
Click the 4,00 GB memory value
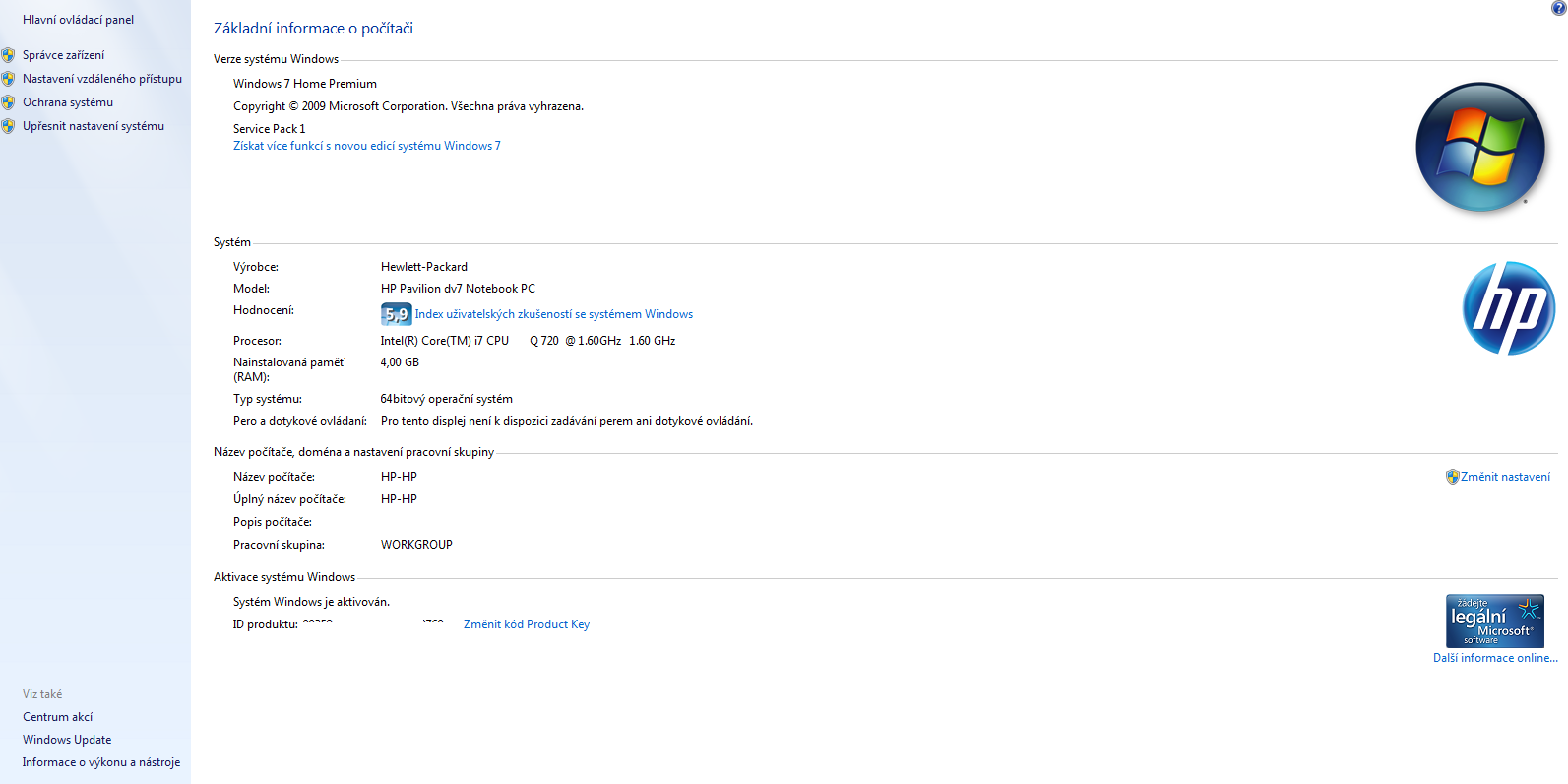(x=401, y=362)
